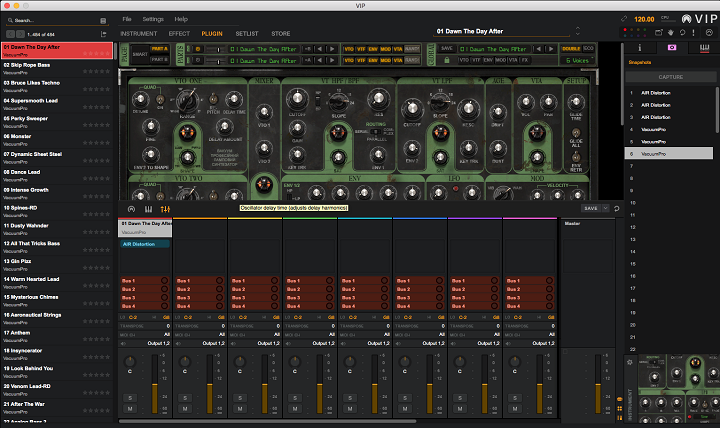This screenshot has width=720, height=428.
Task: Expand the mixer Save dropdown arrow
Action: (x=604, y=208)
